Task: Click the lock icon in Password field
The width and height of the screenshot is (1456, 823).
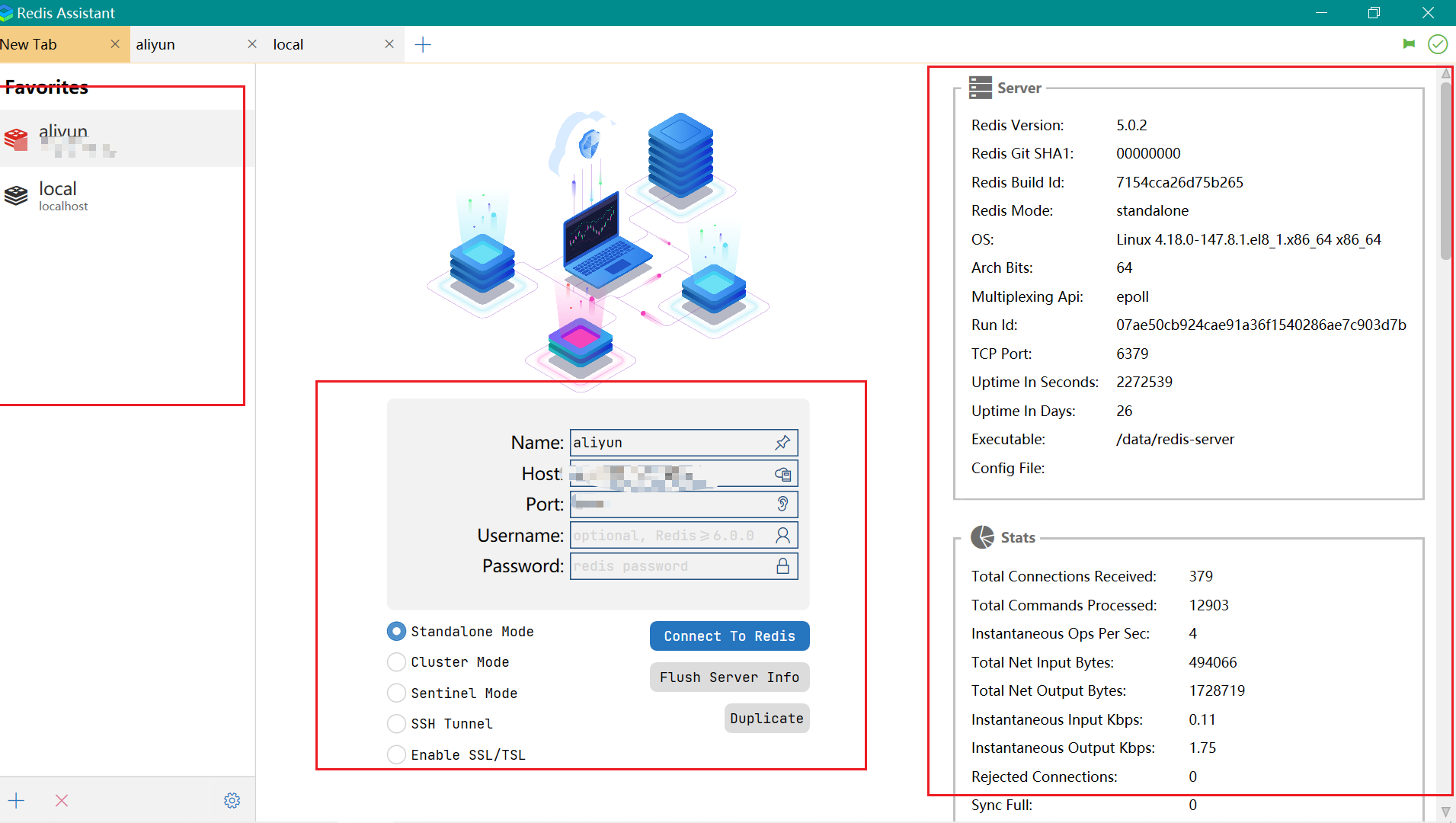Action: [782, 566]
